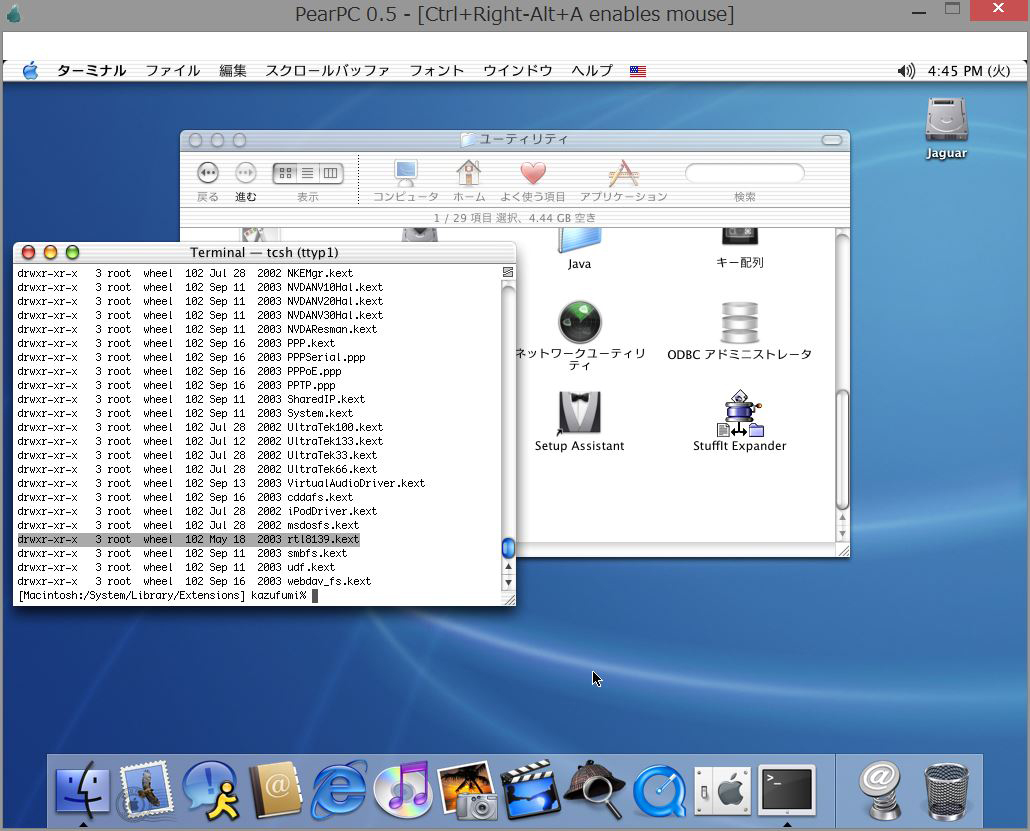This screenshot has width=1030, height=831.
Task: Open the 編集 menu
Action: point(233,71)
